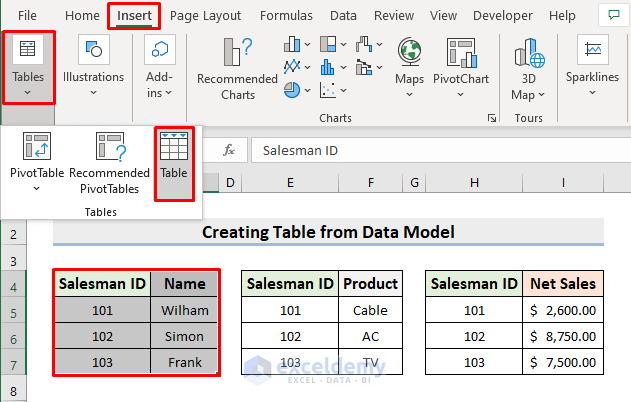631x402 pixels.
Task: Open the Charts dialog launcher
Action: pyautogui.click(x=491, y=118)
